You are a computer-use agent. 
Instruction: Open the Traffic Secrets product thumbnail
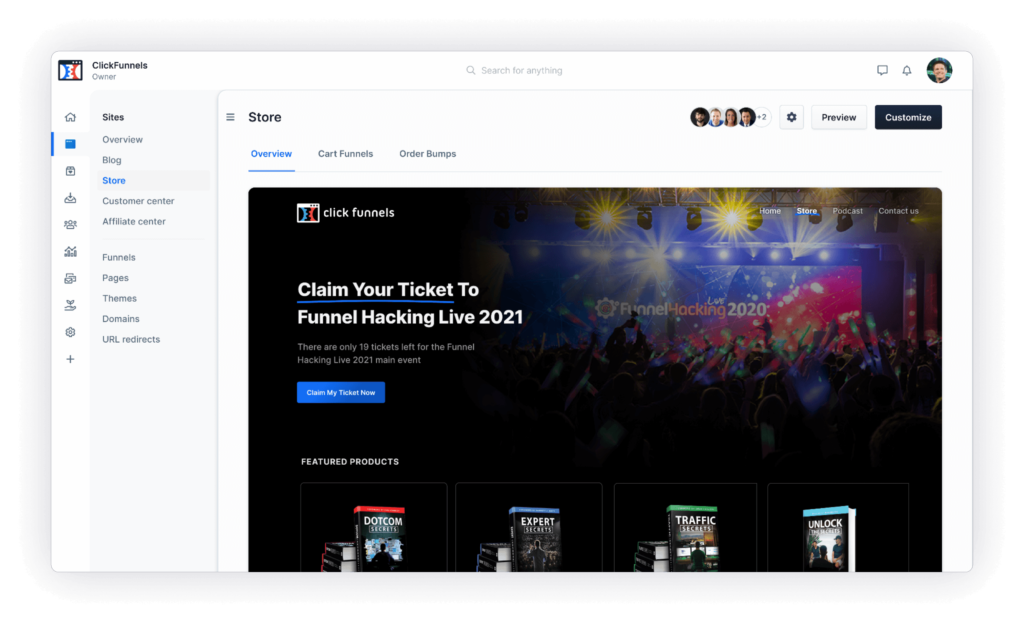tap(685, 527)
